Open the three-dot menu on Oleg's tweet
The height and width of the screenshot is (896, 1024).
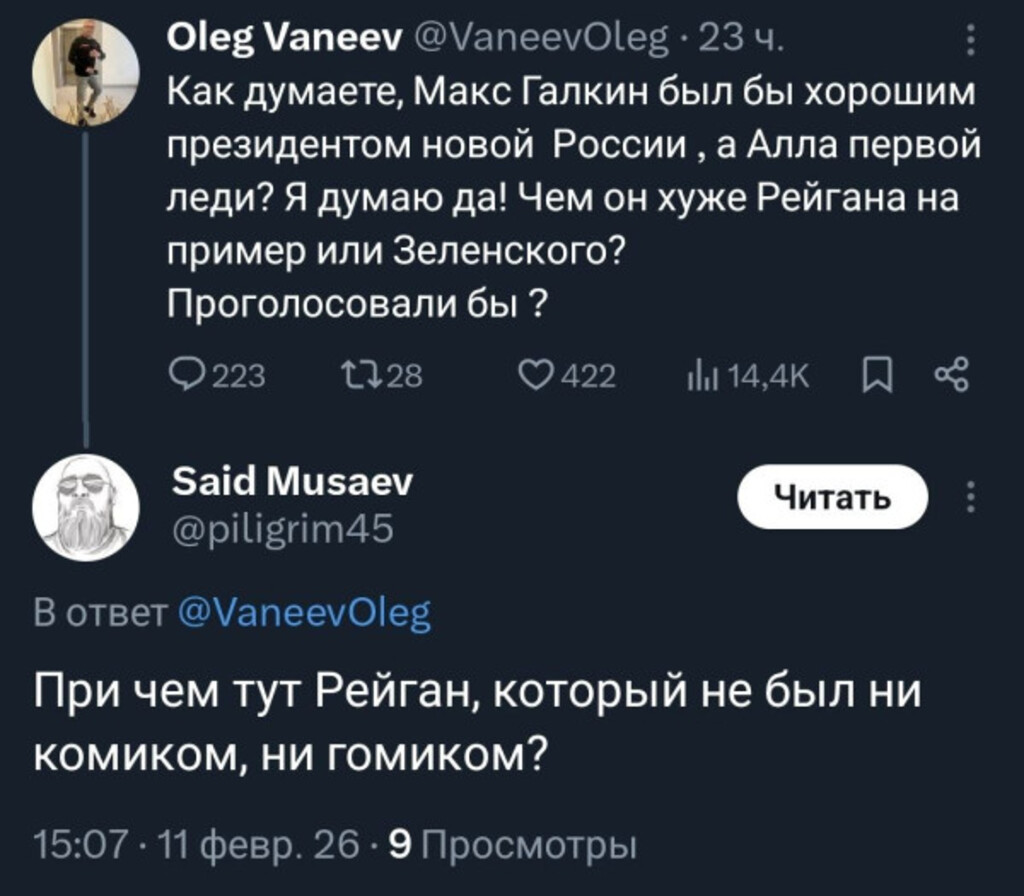click(x=968, y=42)
